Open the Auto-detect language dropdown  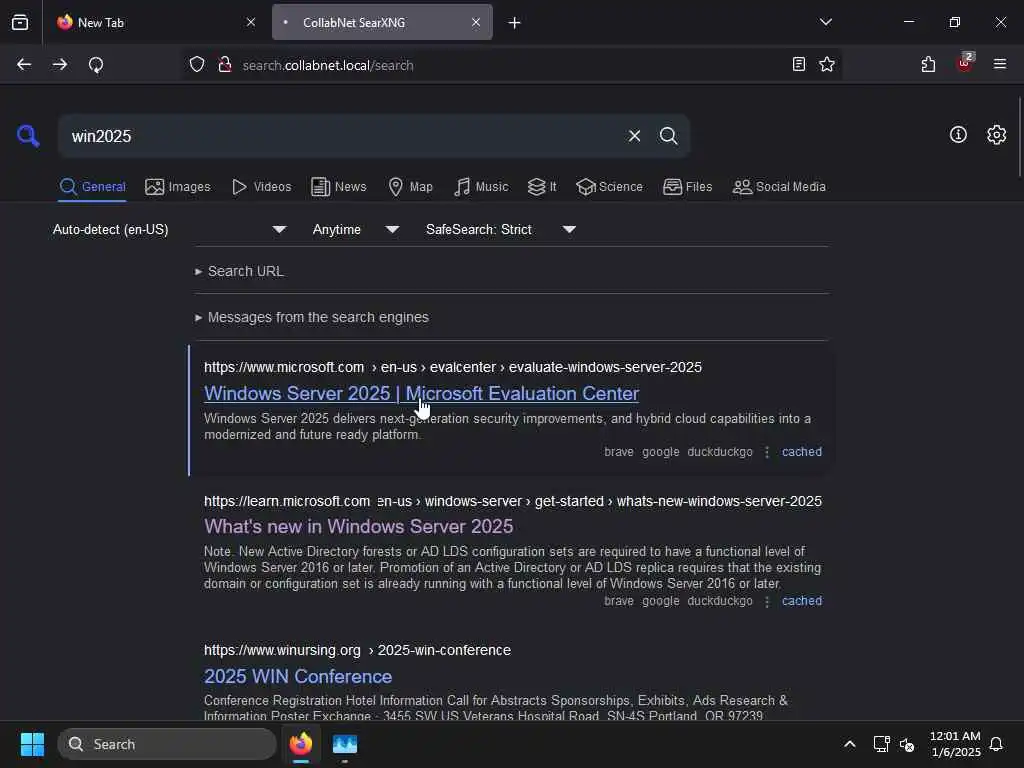pyautogui.click(x=169, y=229)
